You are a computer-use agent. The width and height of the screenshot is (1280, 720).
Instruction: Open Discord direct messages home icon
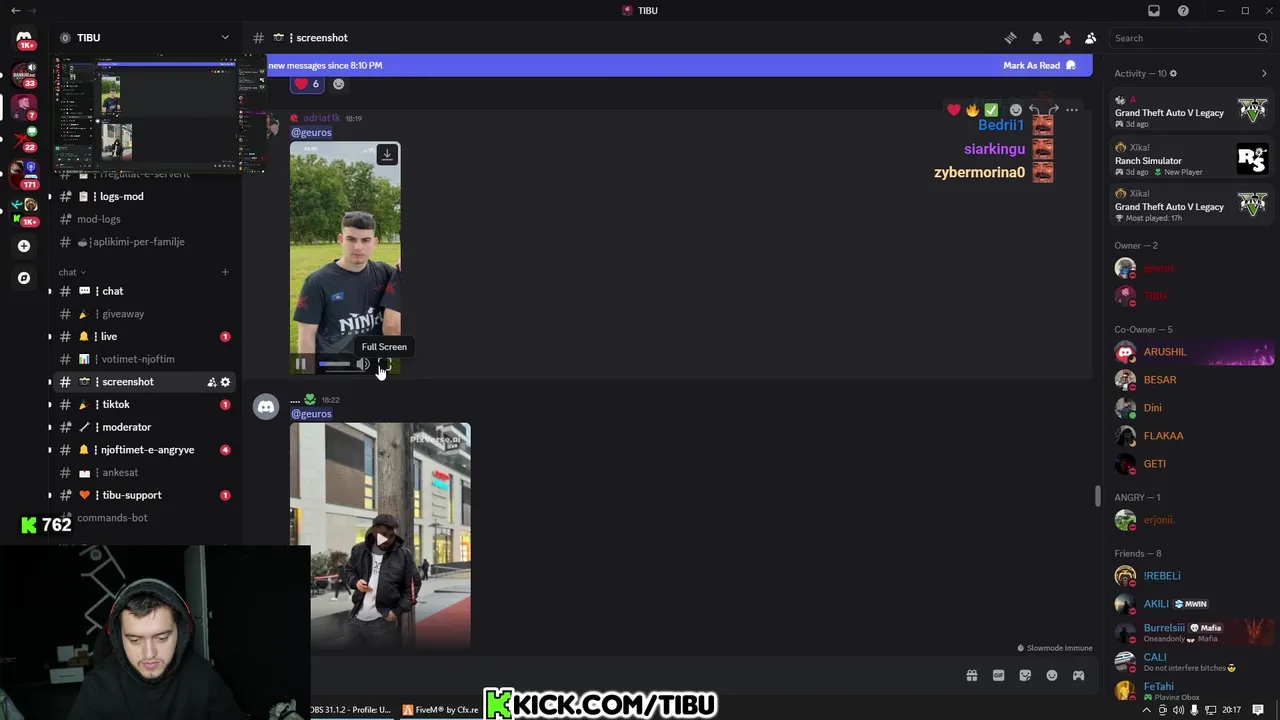24,38
